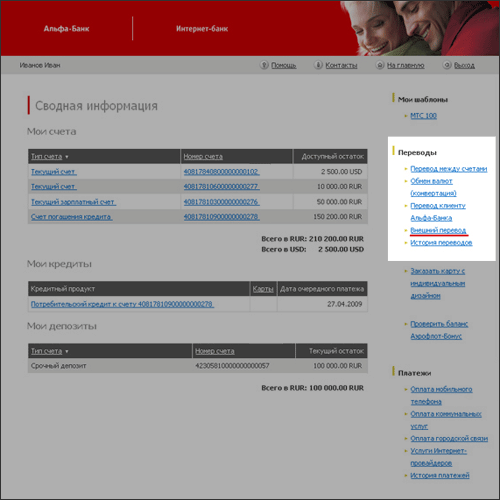
Task: Open Текущий зарплатный счет link
Action: click(73, 202)
